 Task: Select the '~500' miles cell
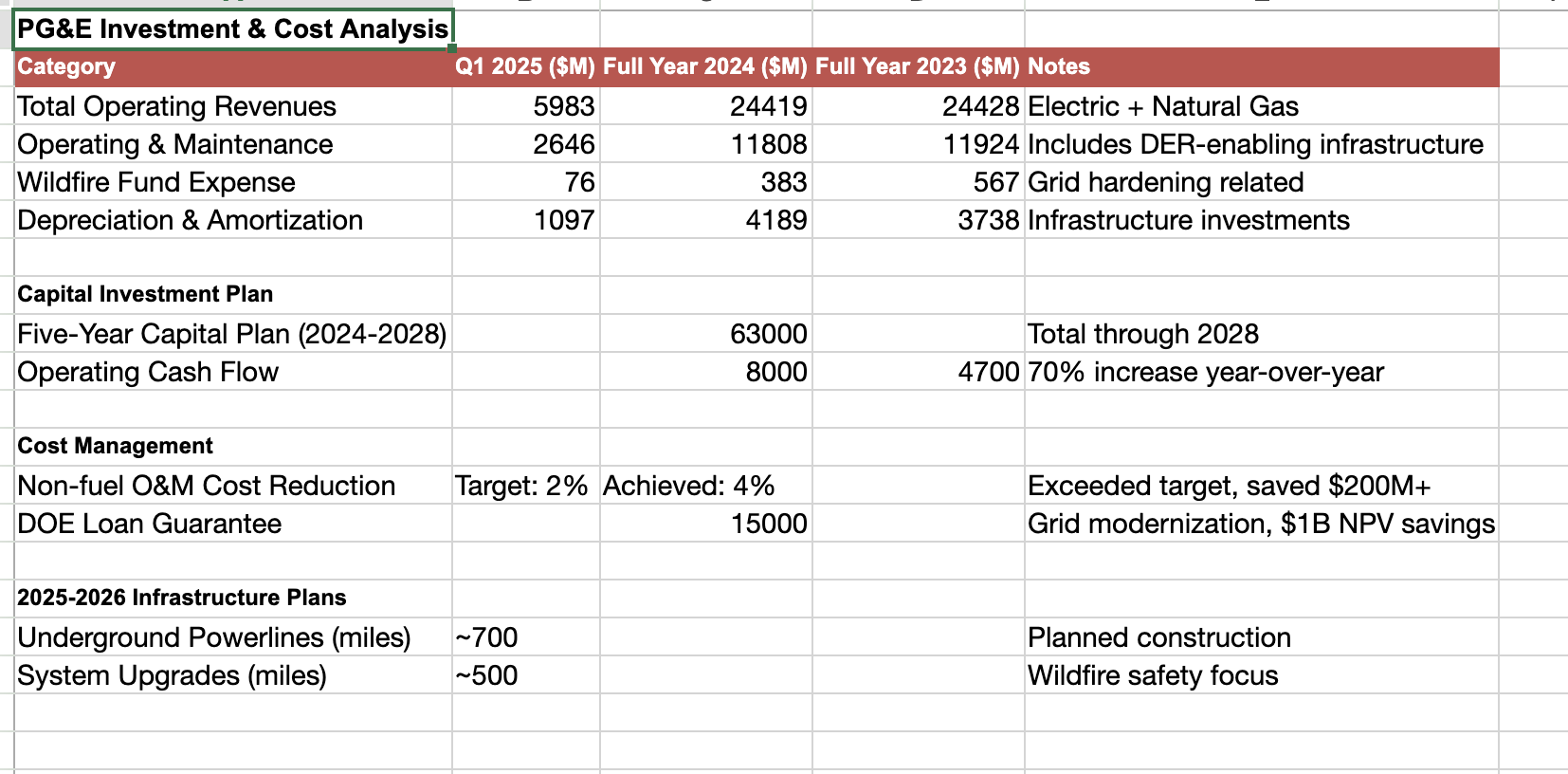click(x=486, y=675)
